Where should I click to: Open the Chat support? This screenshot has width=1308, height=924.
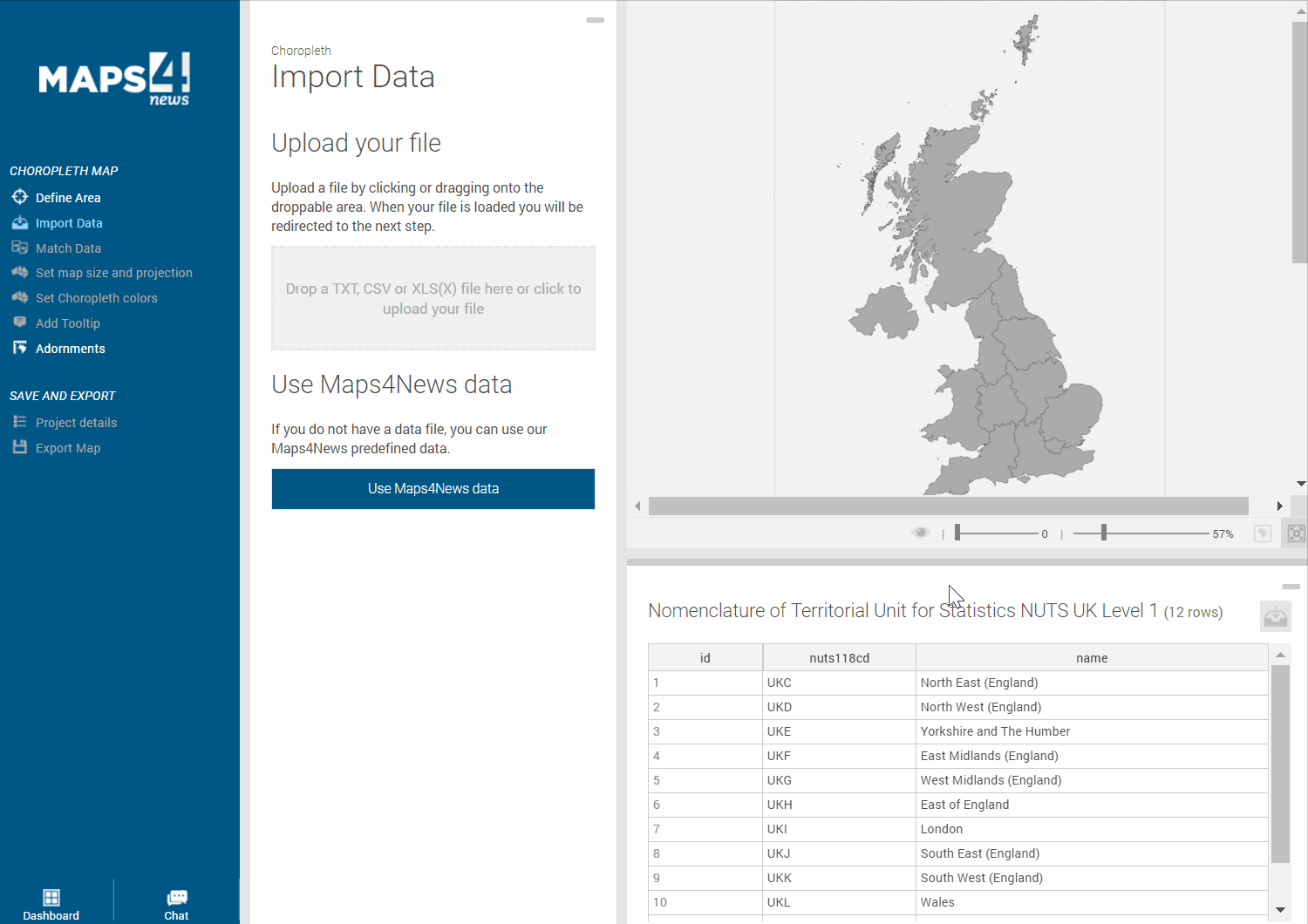pos(177,904)
